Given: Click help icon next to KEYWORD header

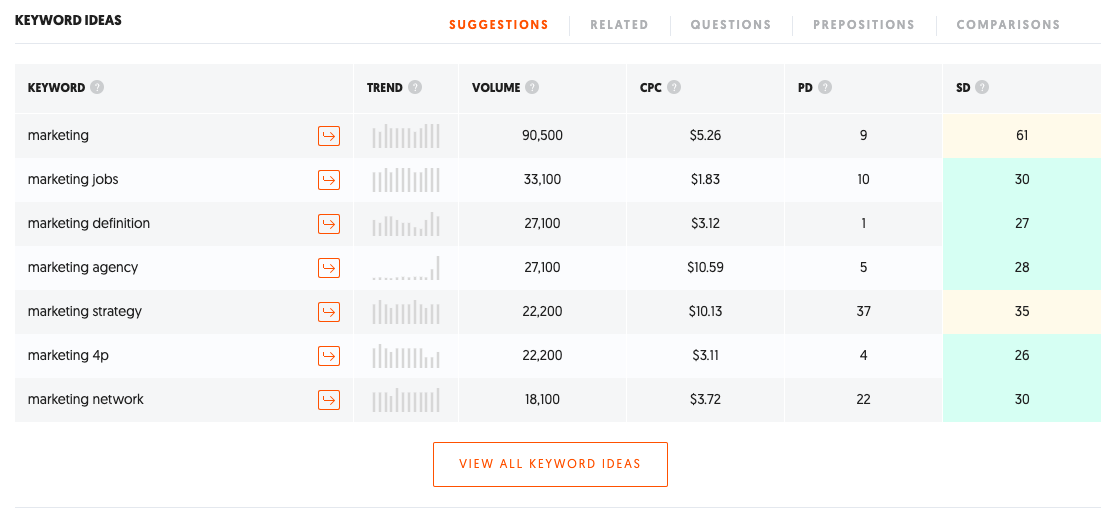Looking at the screenshot, I should [x=97, y=88].
